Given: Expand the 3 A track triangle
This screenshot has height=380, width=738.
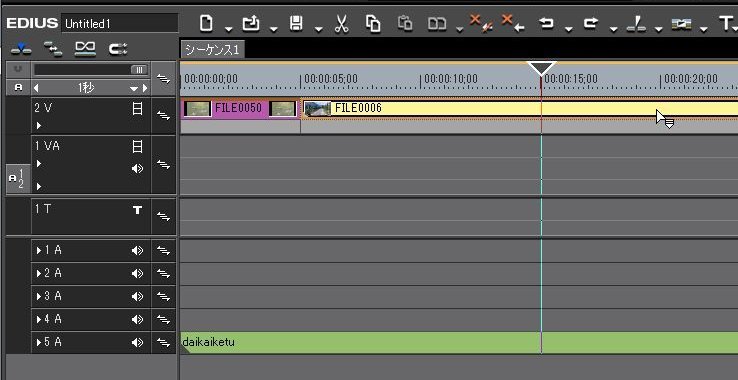Looking at the screenshot, I should (x=39, y=296).
